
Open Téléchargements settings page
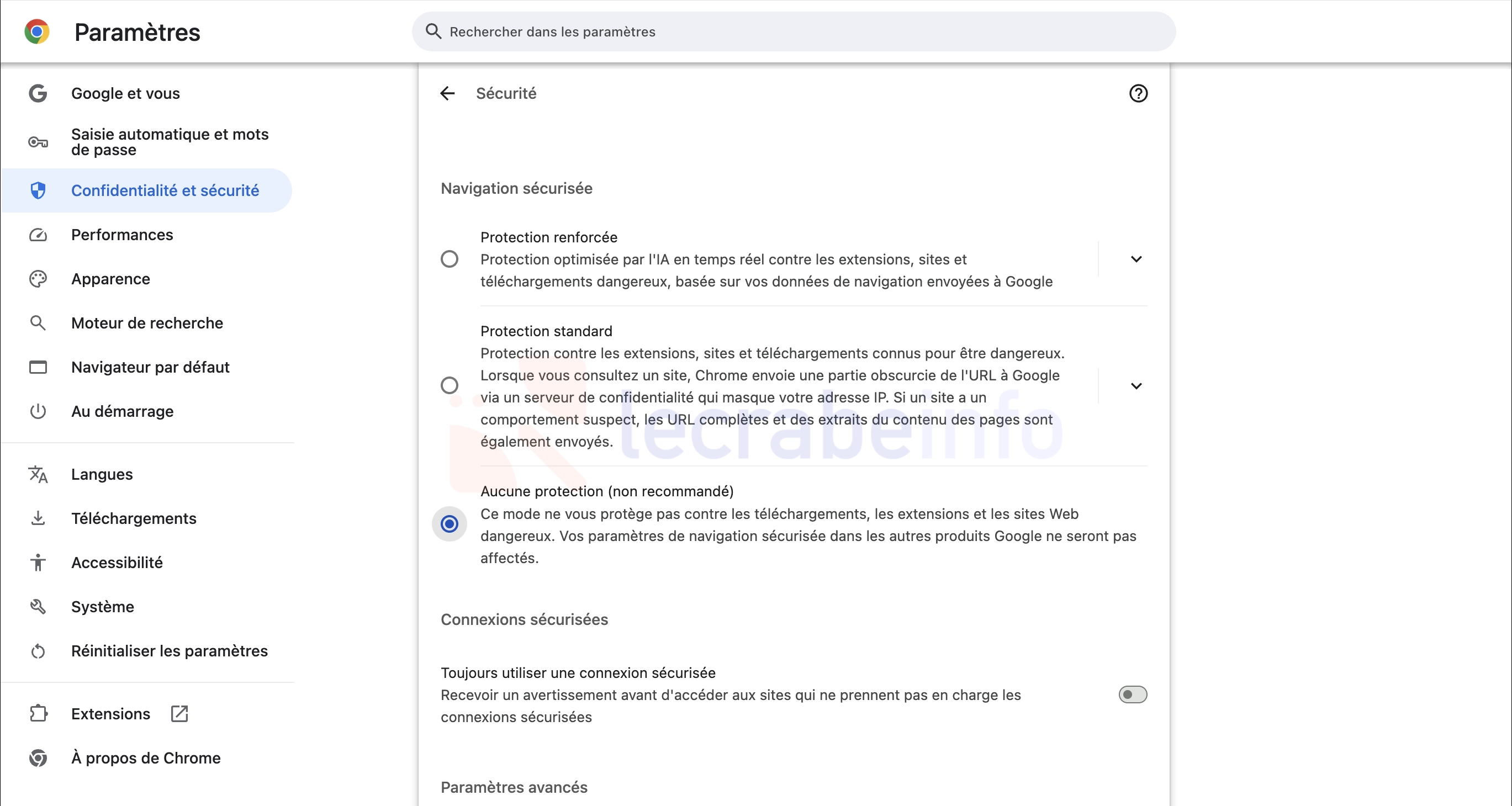[134, 518]
